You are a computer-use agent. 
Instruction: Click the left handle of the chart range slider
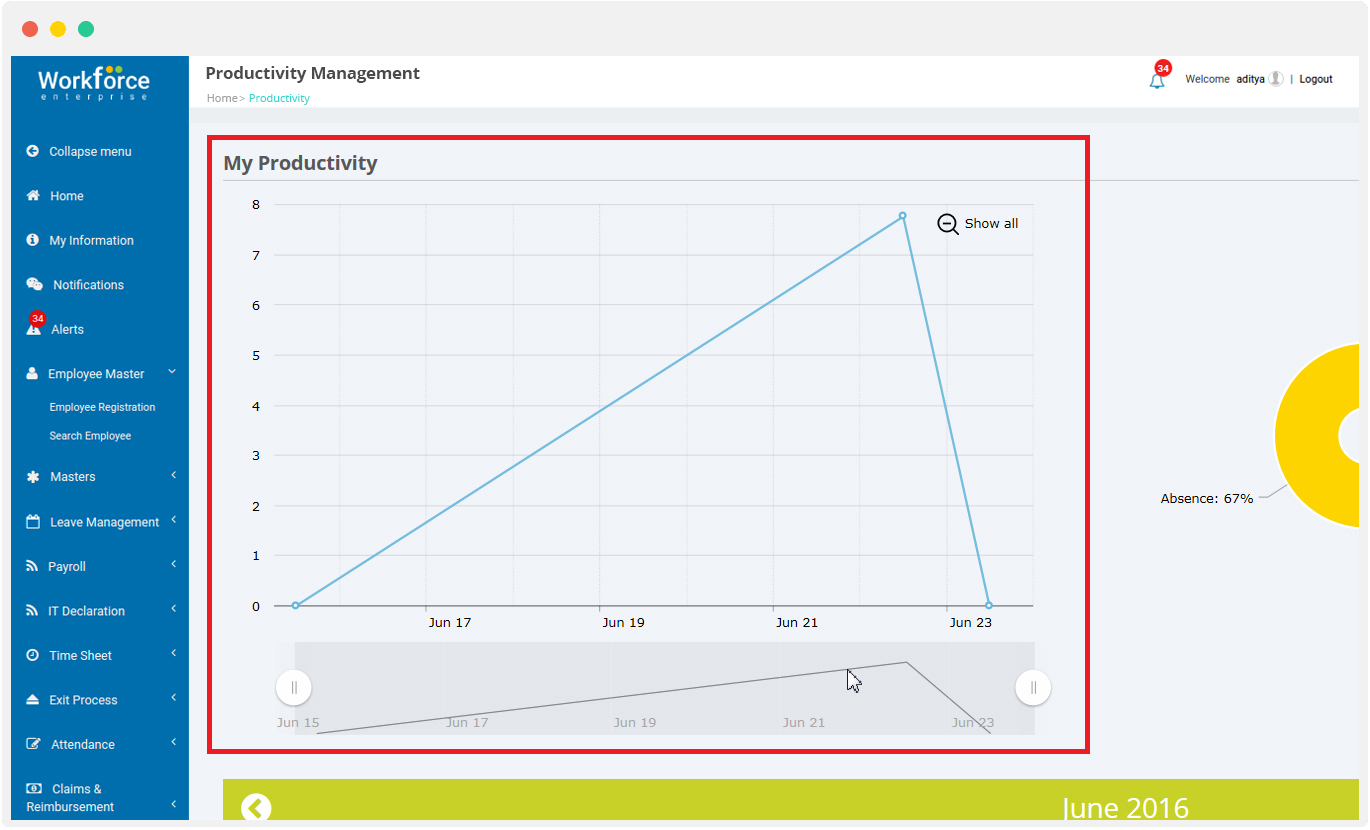point(294,687)
